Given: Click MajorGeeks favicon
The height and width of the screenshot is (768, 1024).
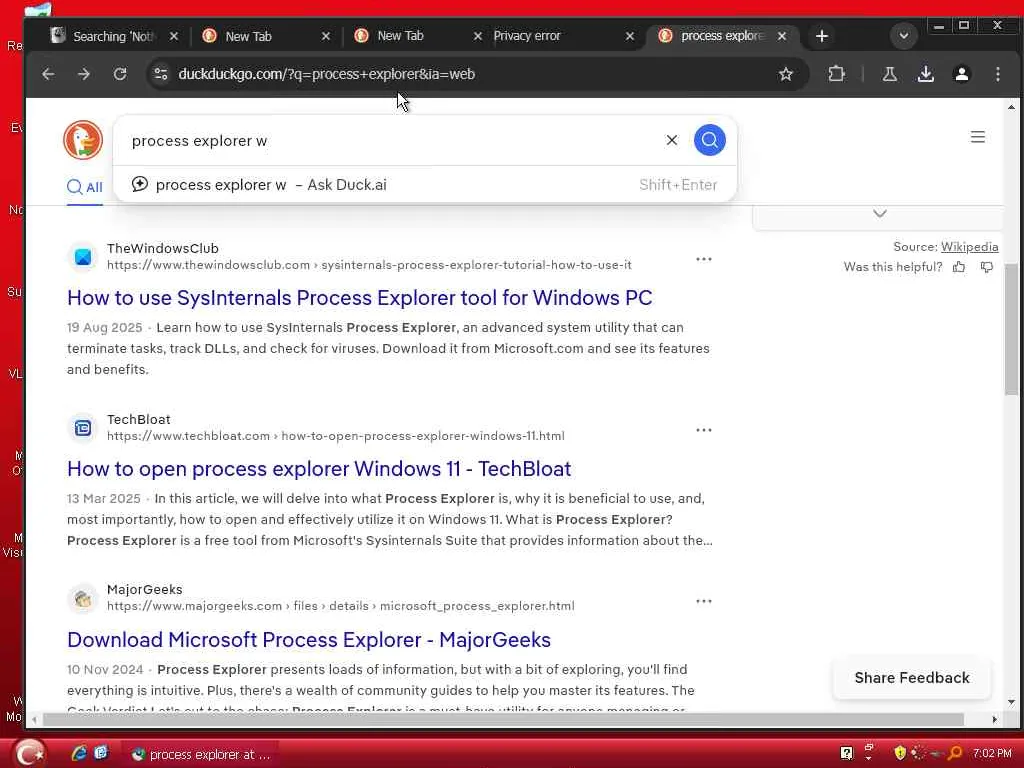Looking at the screenshot, I should coord(83,599).
